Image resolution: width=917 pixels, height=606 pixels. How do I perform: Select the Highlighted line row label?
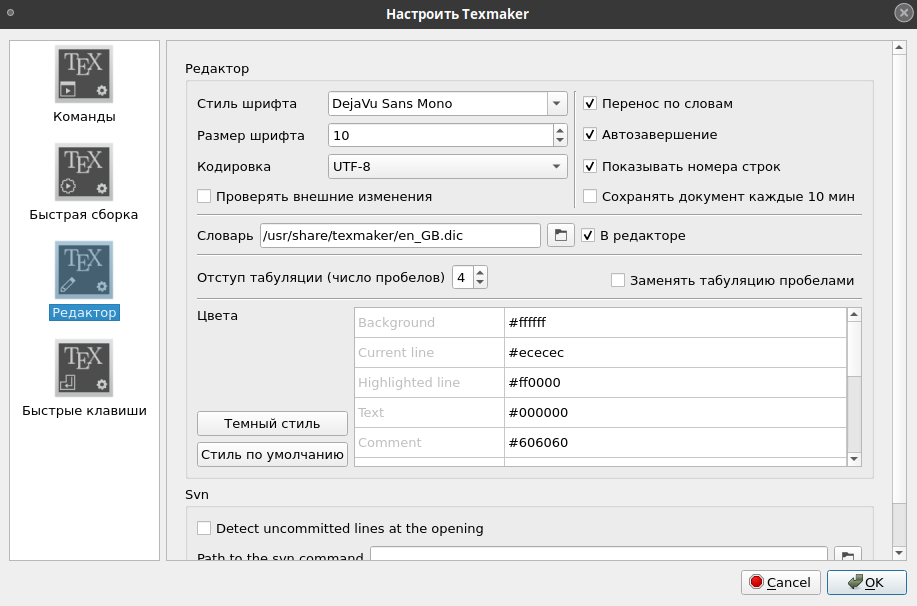tap(429, 383)
